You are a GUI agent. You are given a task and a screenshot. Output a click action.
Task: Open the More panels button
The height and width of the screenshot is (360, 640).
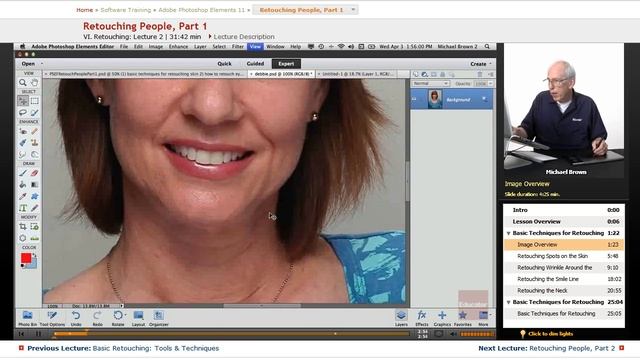483,318
